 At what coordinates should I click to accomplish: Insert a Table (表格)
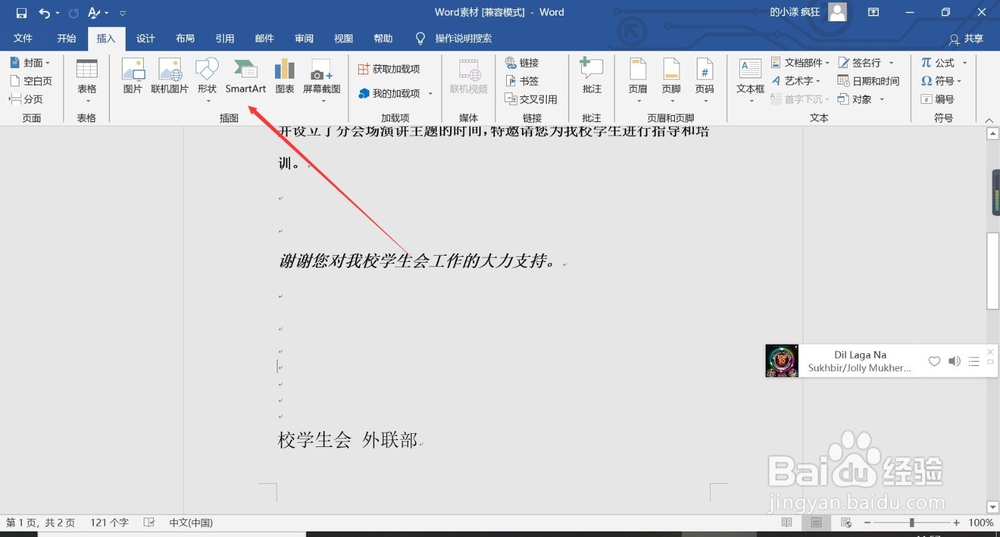tap(87, 80)
